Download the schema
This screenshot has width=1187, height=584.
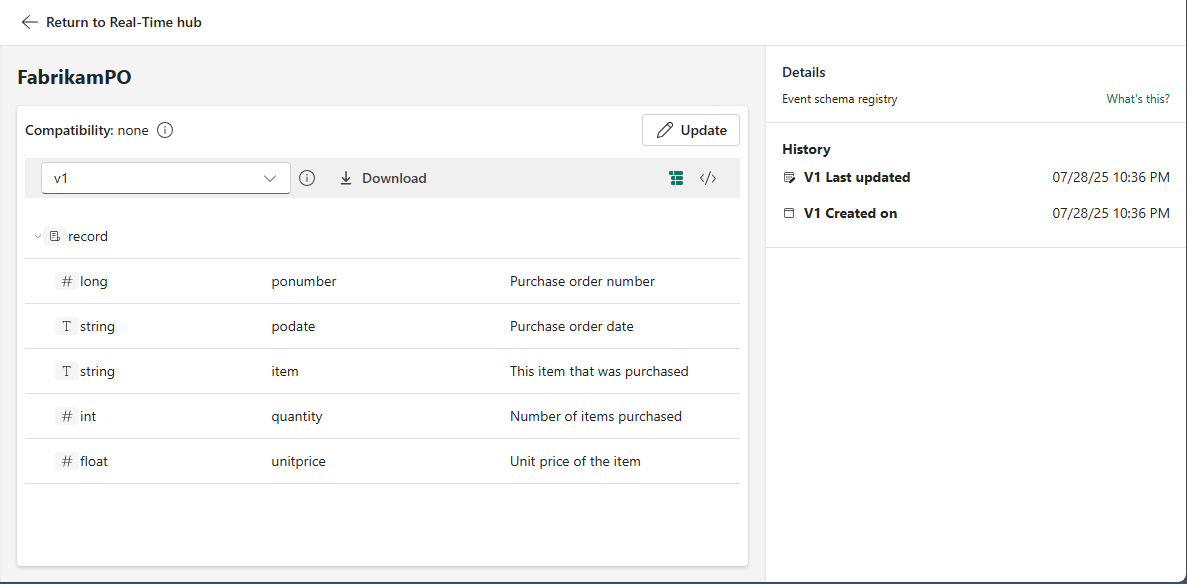383,178
